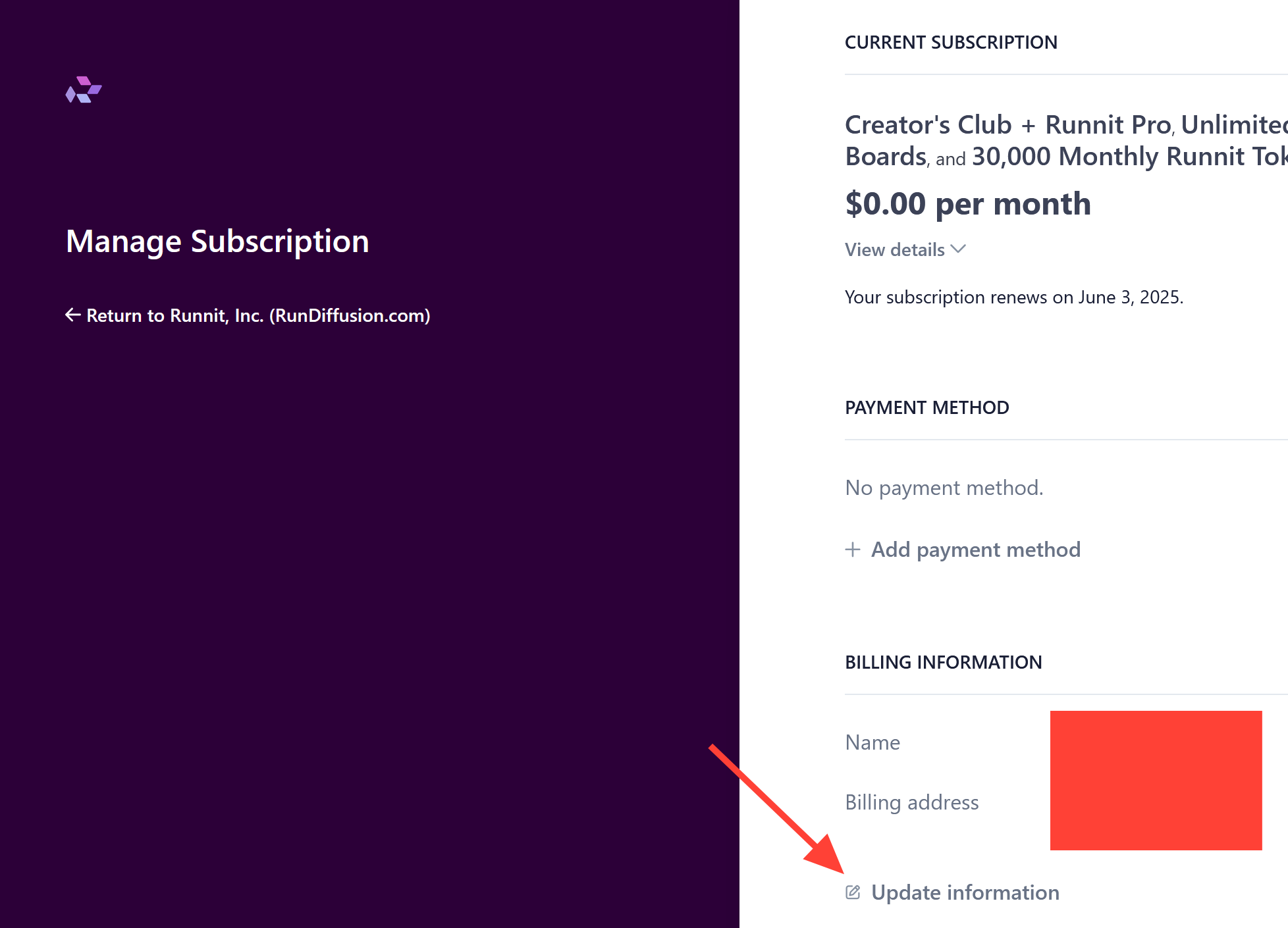Click Update information
This screenshot has width=1288, height=928.
pyautogui.click(x=965, y=892)
